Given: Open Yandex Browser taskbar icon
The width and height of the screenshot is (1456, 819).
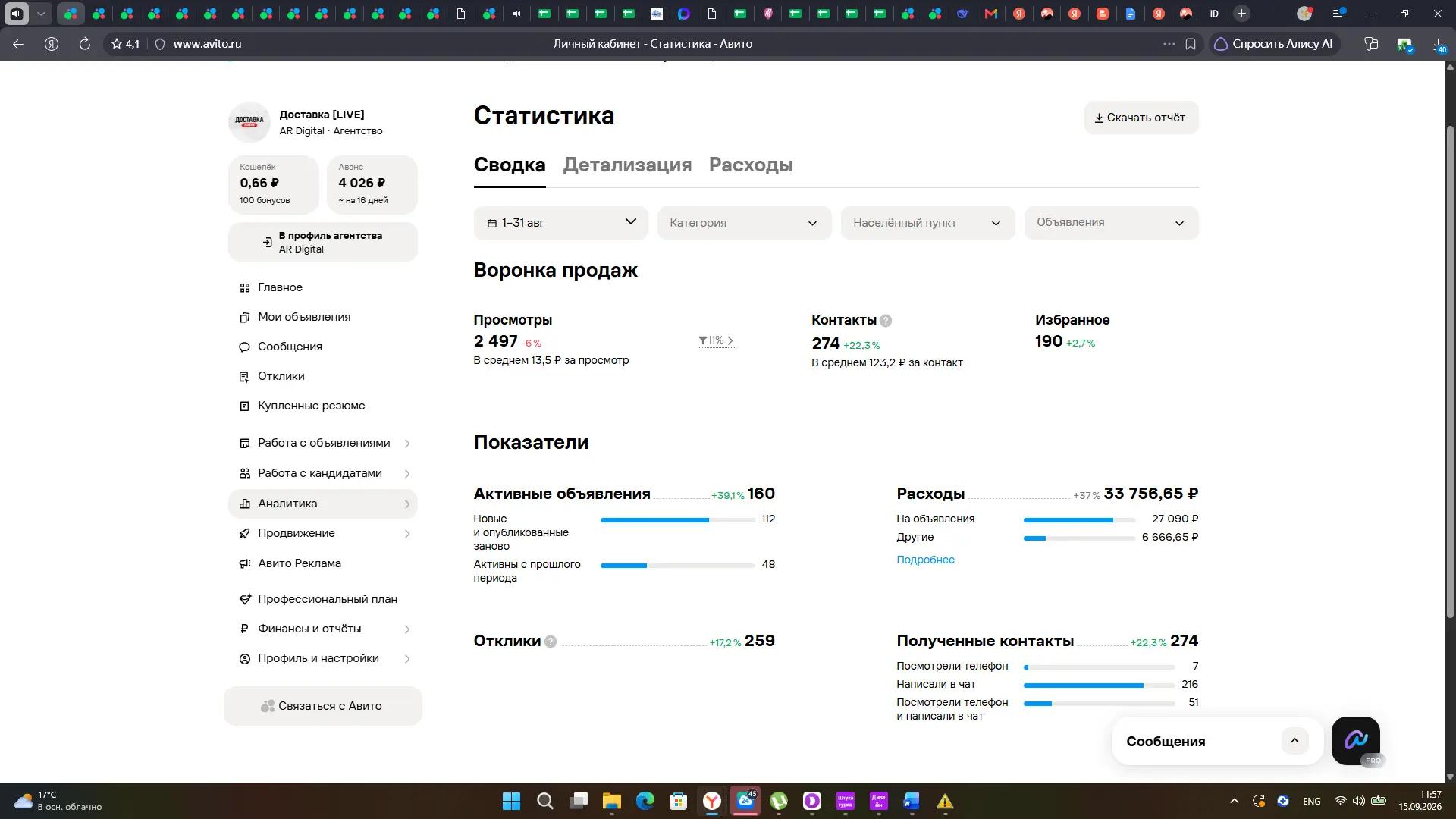Looking at the screenshot, I should [711, 801].
